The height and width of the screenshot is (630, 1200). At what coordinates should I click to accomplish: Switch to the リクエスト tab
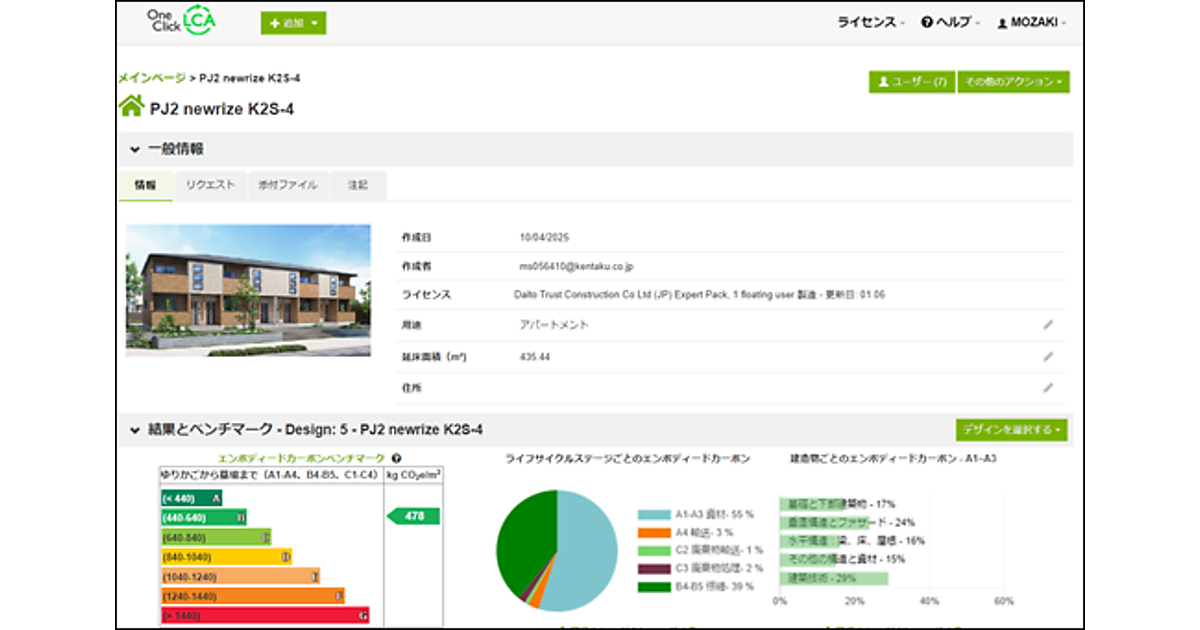coord(210,185)
